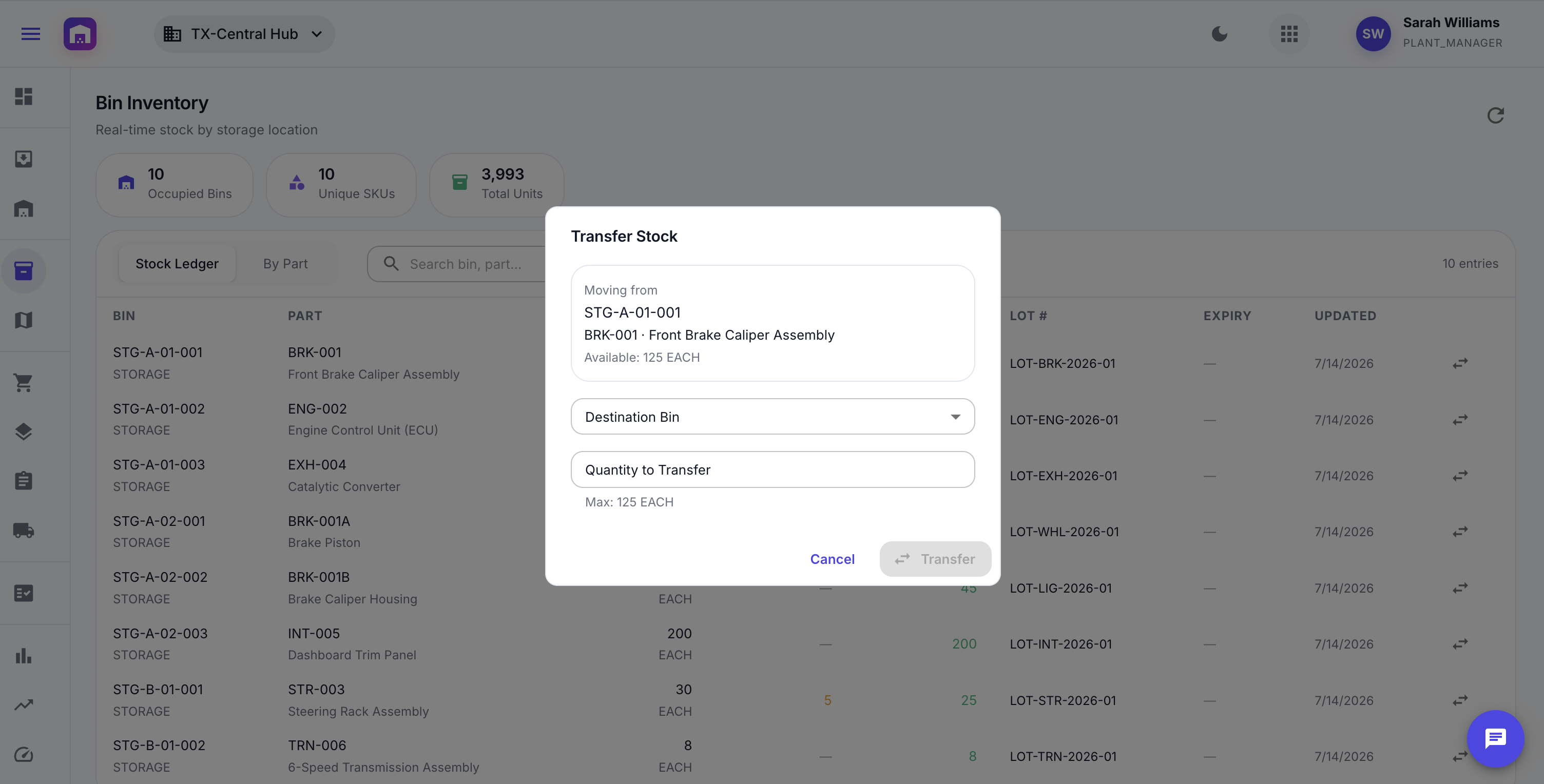
Task: Open the map layout sidebar icon
Action: click(24, 321)
